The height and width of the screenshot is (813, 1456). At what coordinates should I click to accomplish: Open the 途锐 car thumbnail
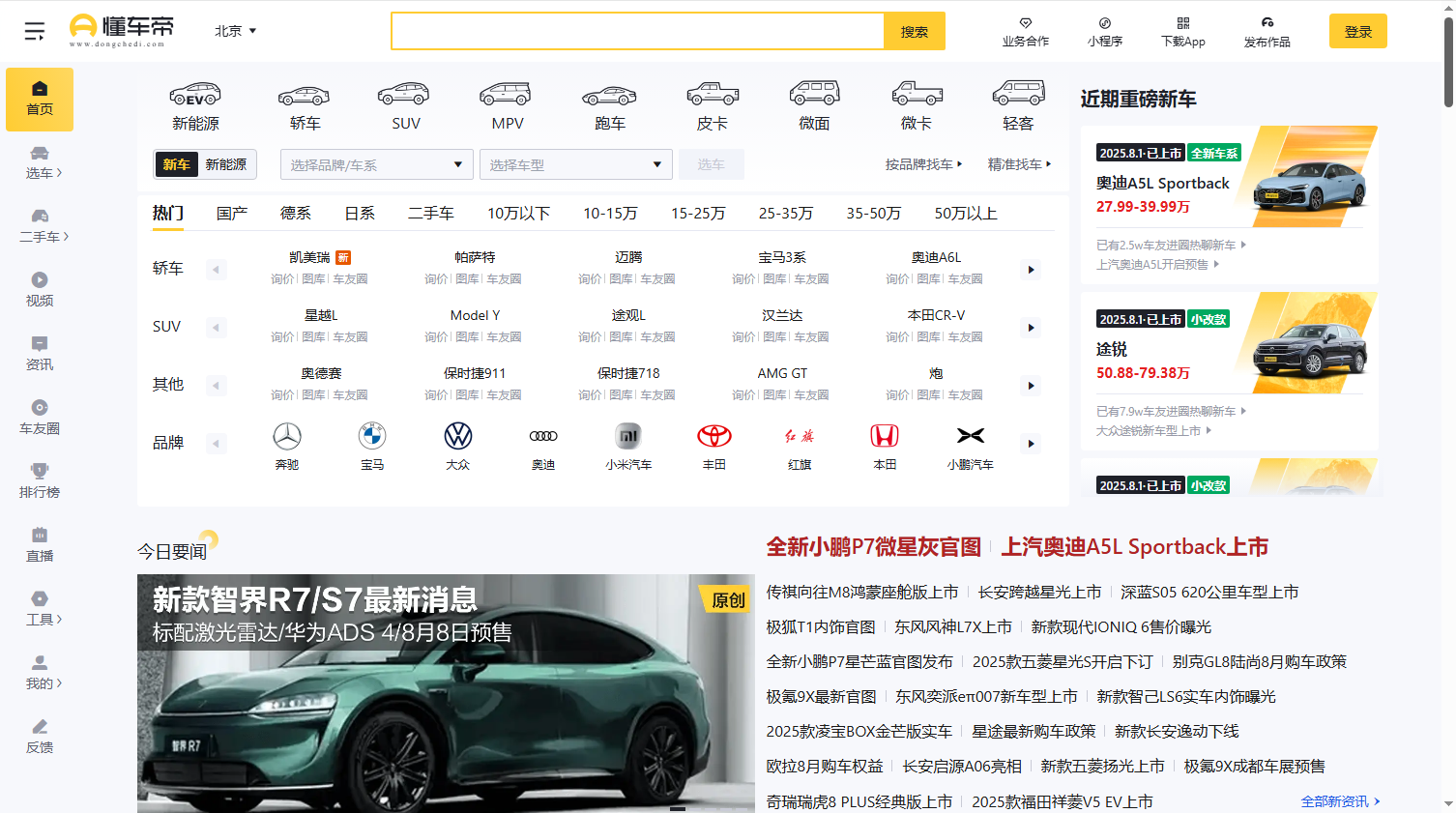pos(1309,342)
